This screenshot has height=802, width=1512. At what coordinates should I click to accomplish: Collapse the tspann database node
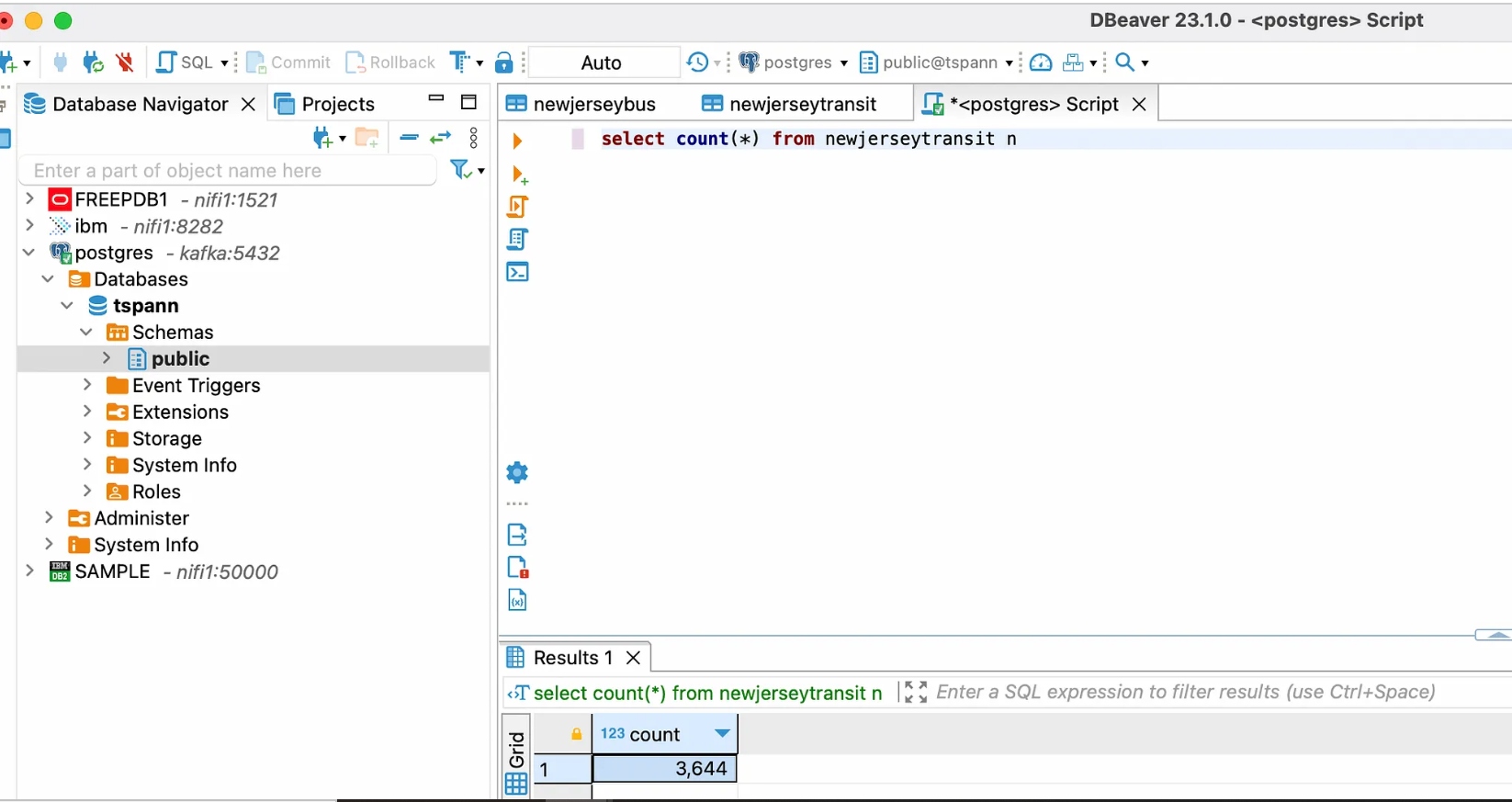coord(68,305)
